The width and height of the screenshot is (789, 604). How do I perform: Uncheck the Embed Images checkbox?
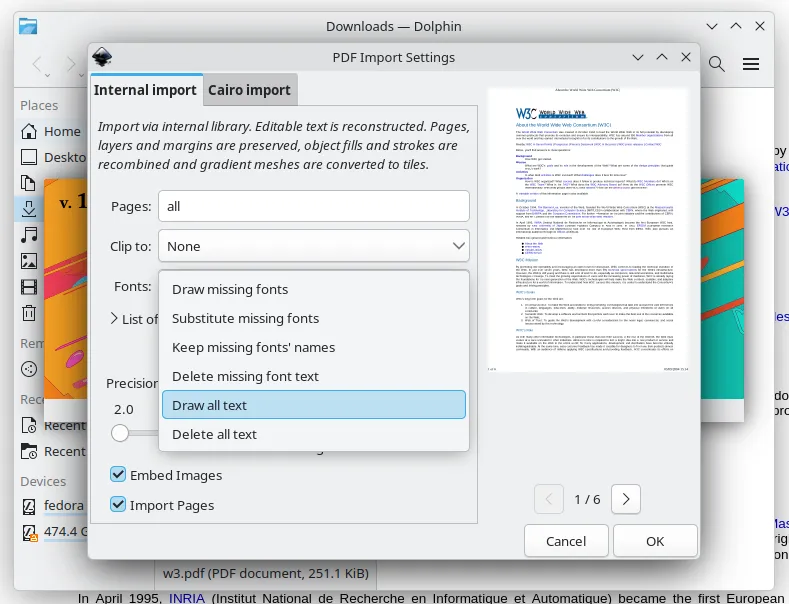tap(119, 475)
